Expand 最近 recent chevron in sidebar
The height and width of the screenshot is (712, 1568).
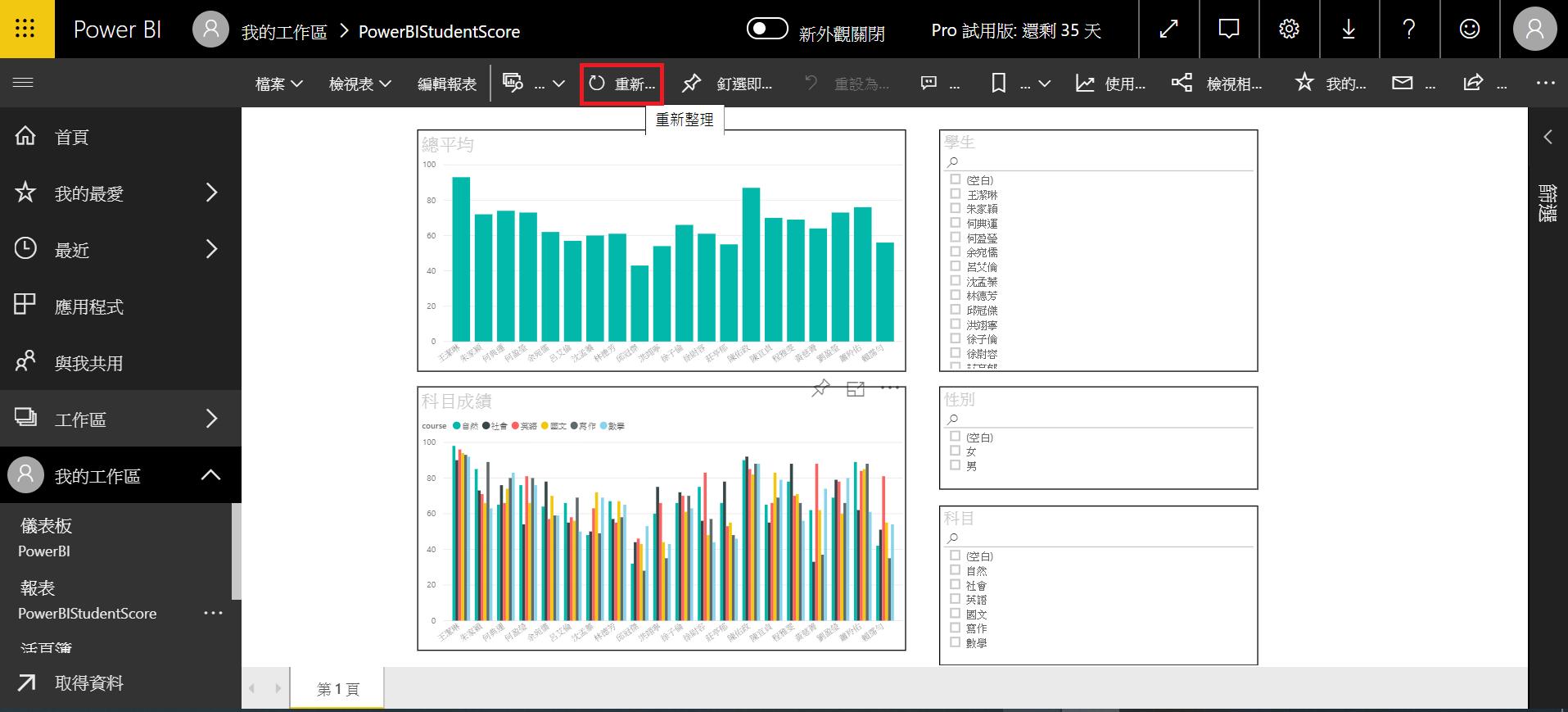pyautogui.click(x=211, y=249)
